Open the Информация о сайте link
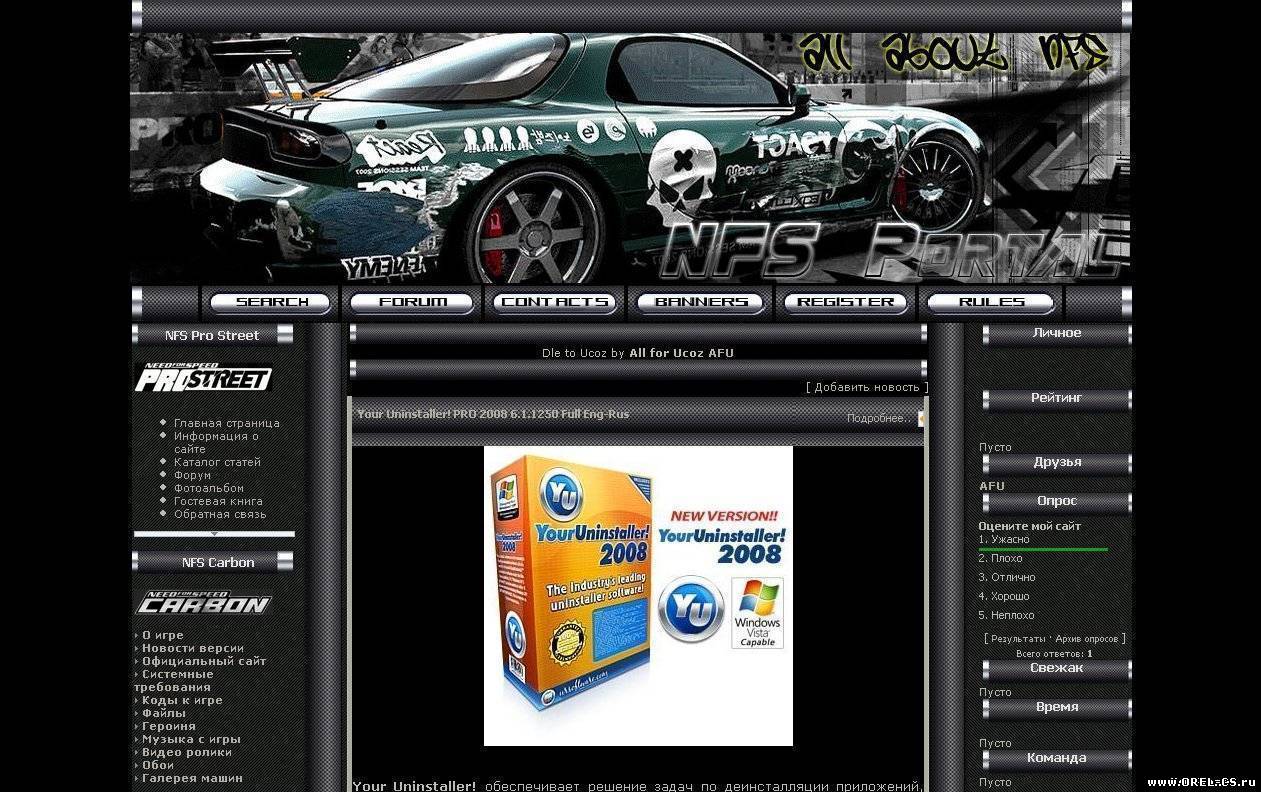The width and height of the screenshot is (1261, 792). [x=216, y=442]
